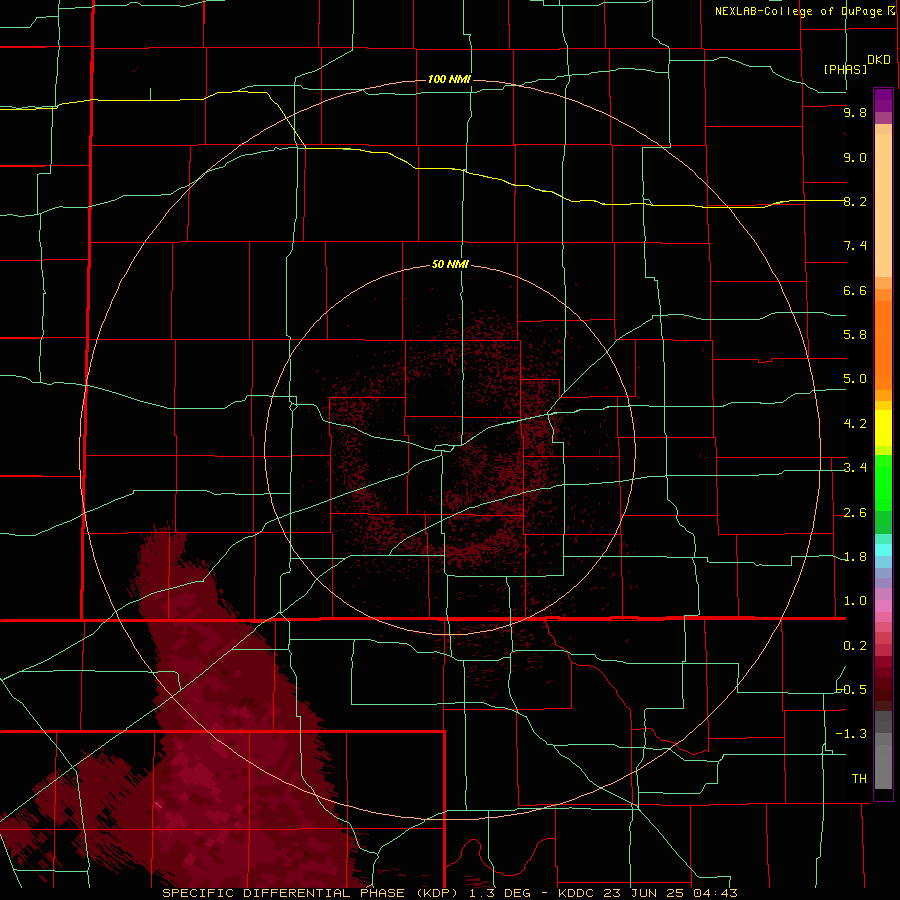Screen dimensions: 900x900
Task: Click the 50 NMI range ring label
Action: click(450, 265)
